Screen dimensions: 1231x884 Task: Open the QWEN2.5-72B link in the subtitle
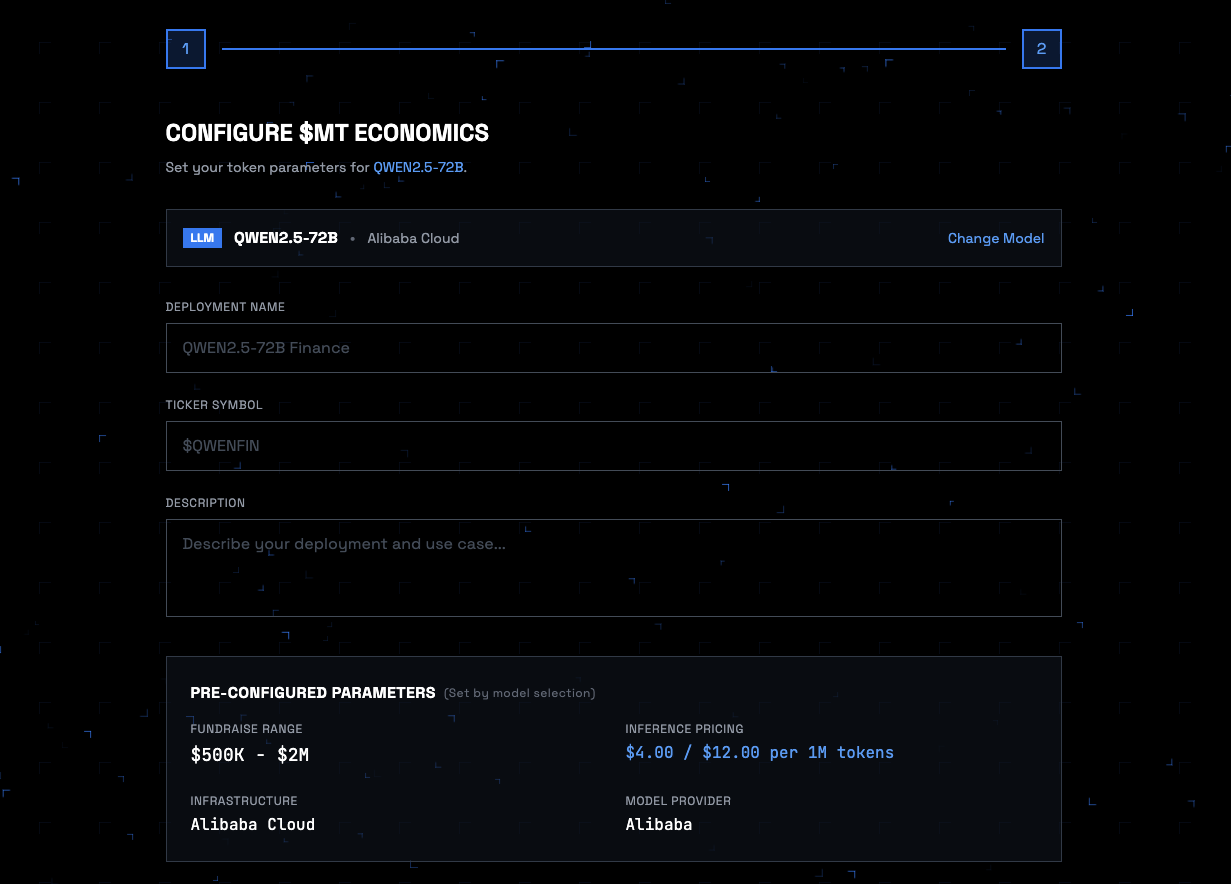418,167
